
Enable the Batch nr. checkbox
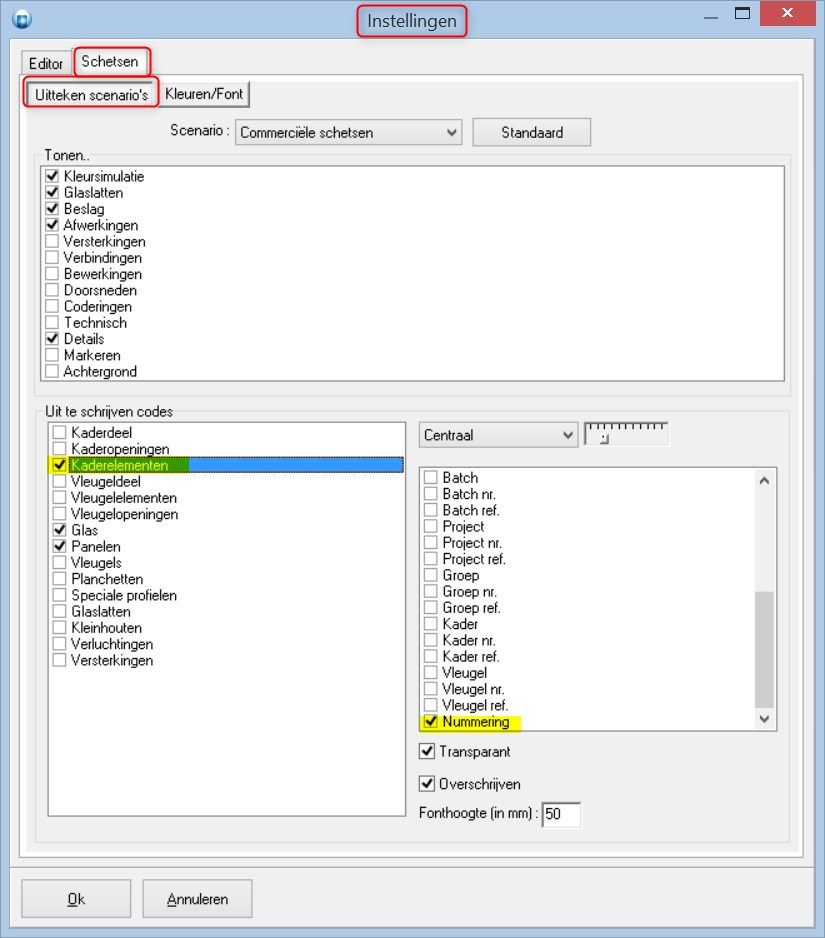431,494
